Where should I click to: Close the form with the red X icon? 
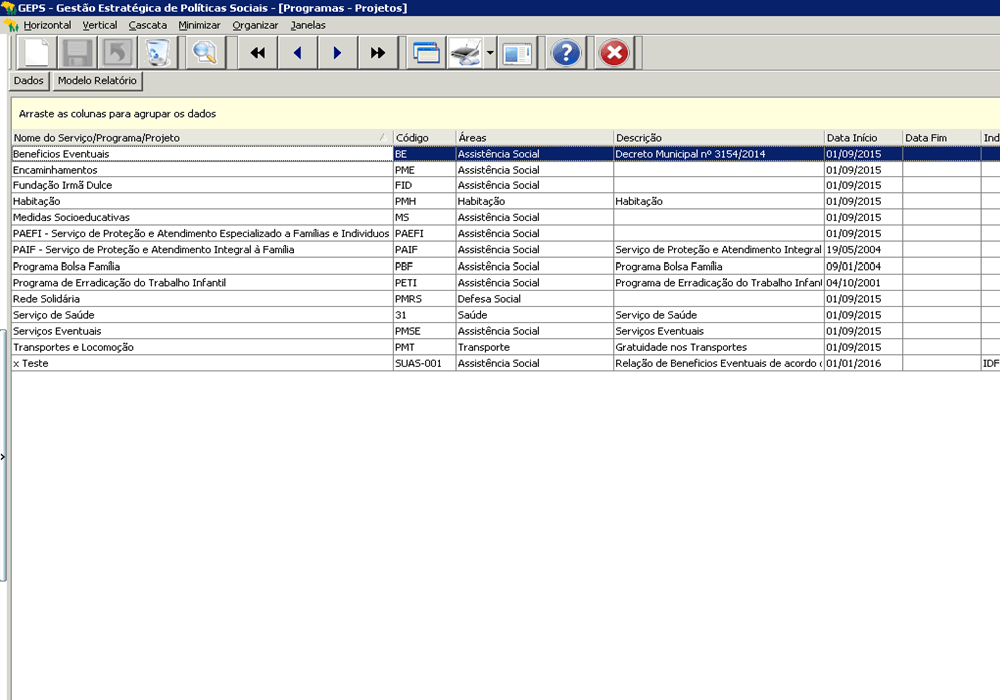[x=614, y=53]
